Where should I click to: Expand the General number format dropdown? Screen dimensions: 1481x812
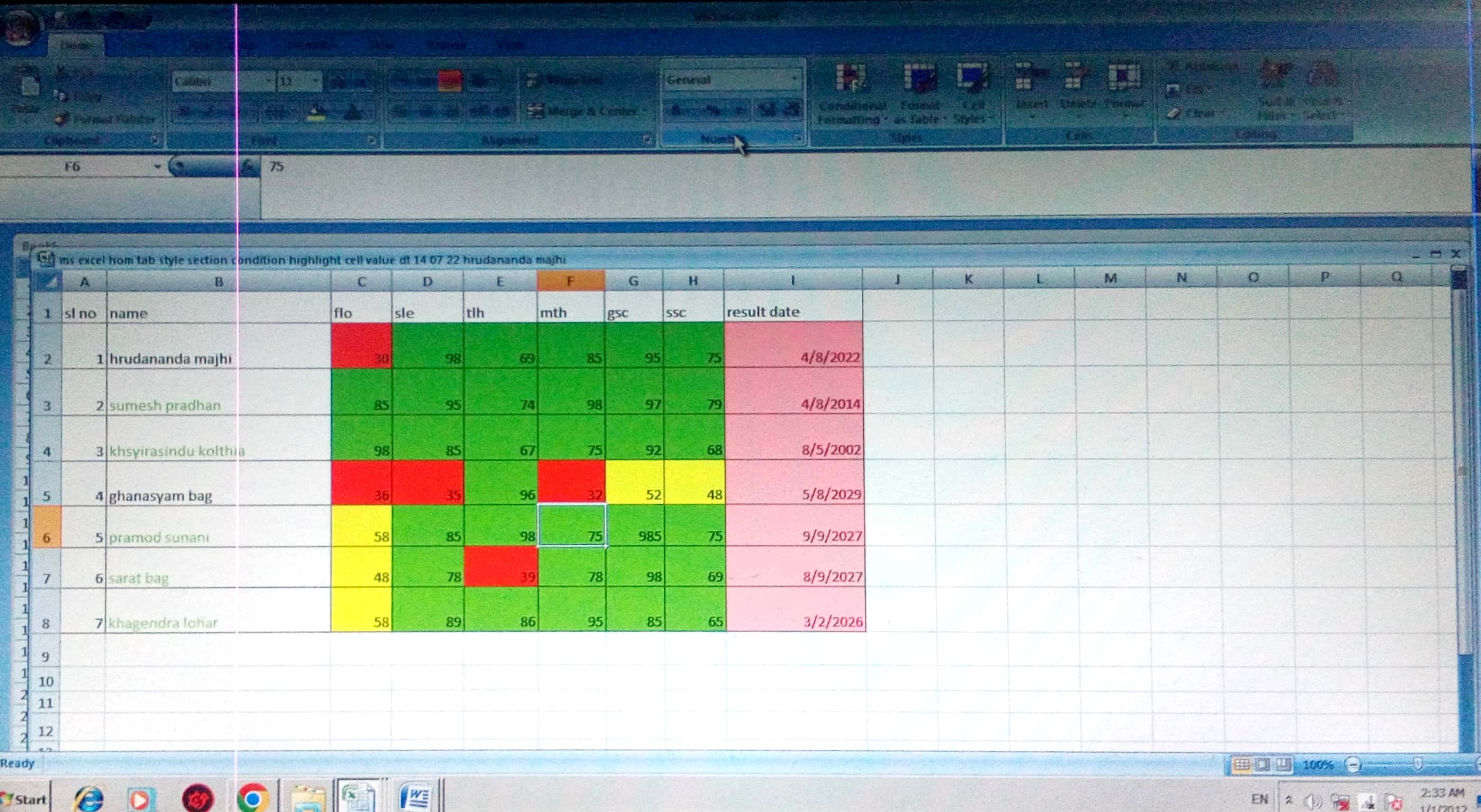794,79
